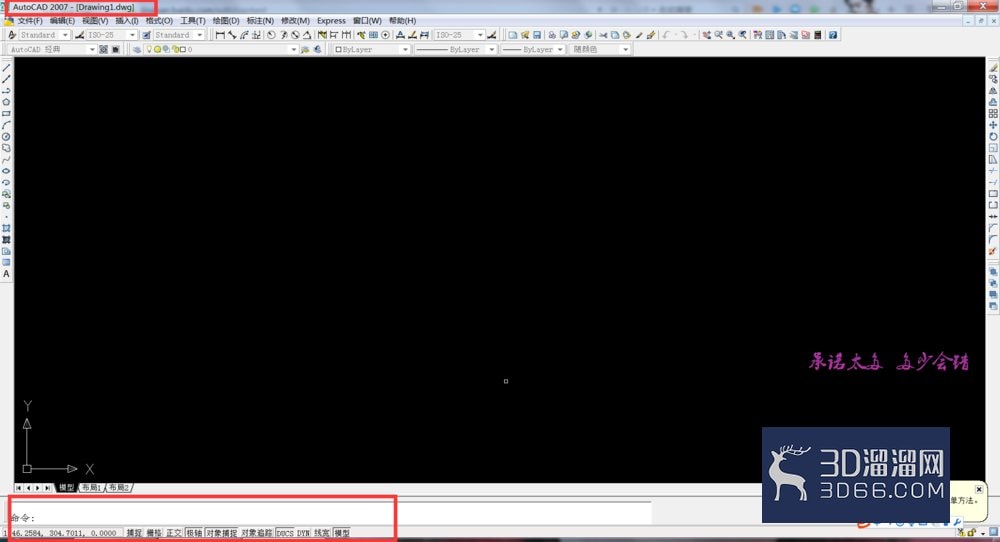Select the Hatch tool
The height and width of the screenshot is (542, 1000).
coord(6,228)
